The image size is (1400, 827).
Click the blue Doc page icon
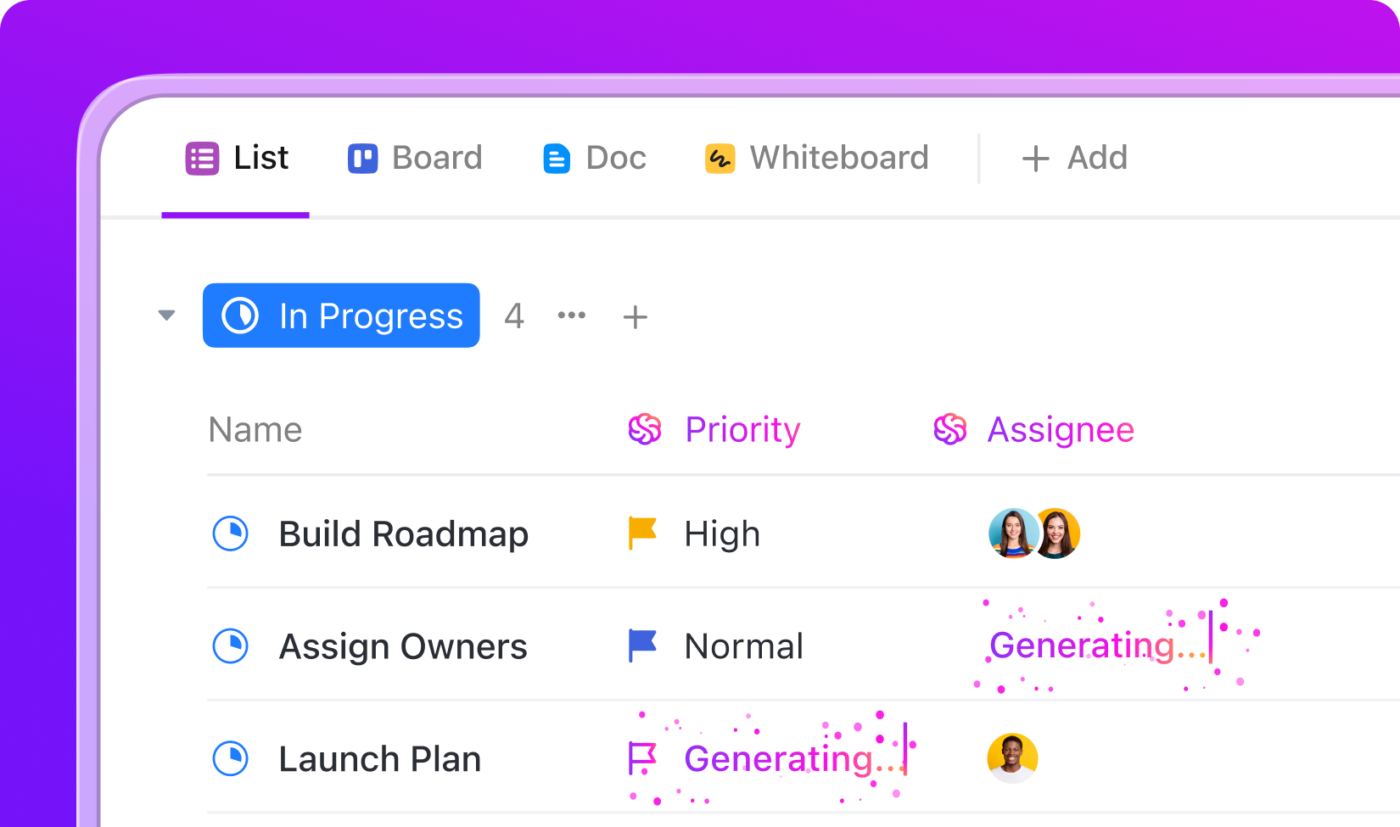556,158
